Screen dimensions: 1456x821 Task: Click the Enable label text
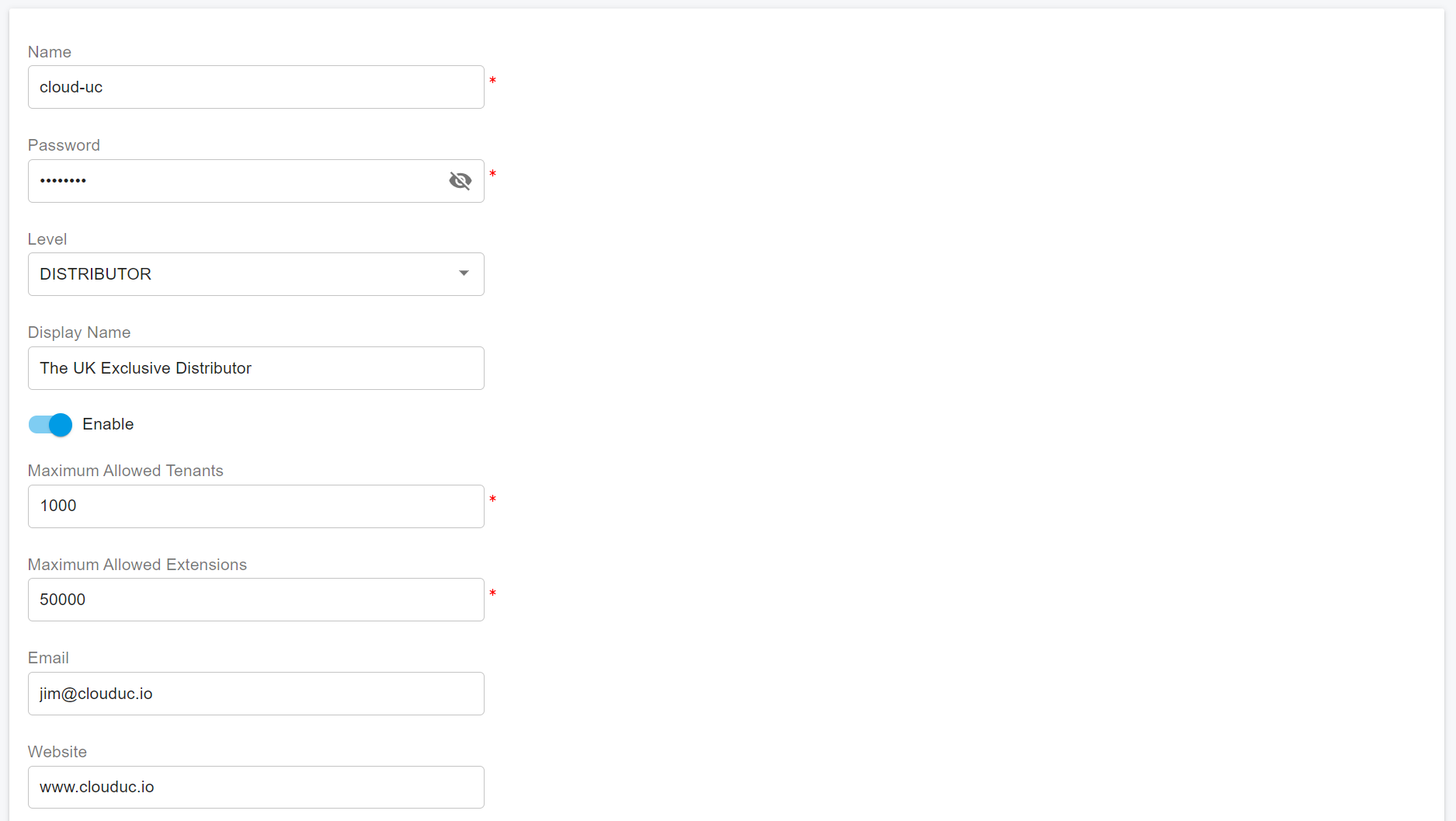point(108,424)
